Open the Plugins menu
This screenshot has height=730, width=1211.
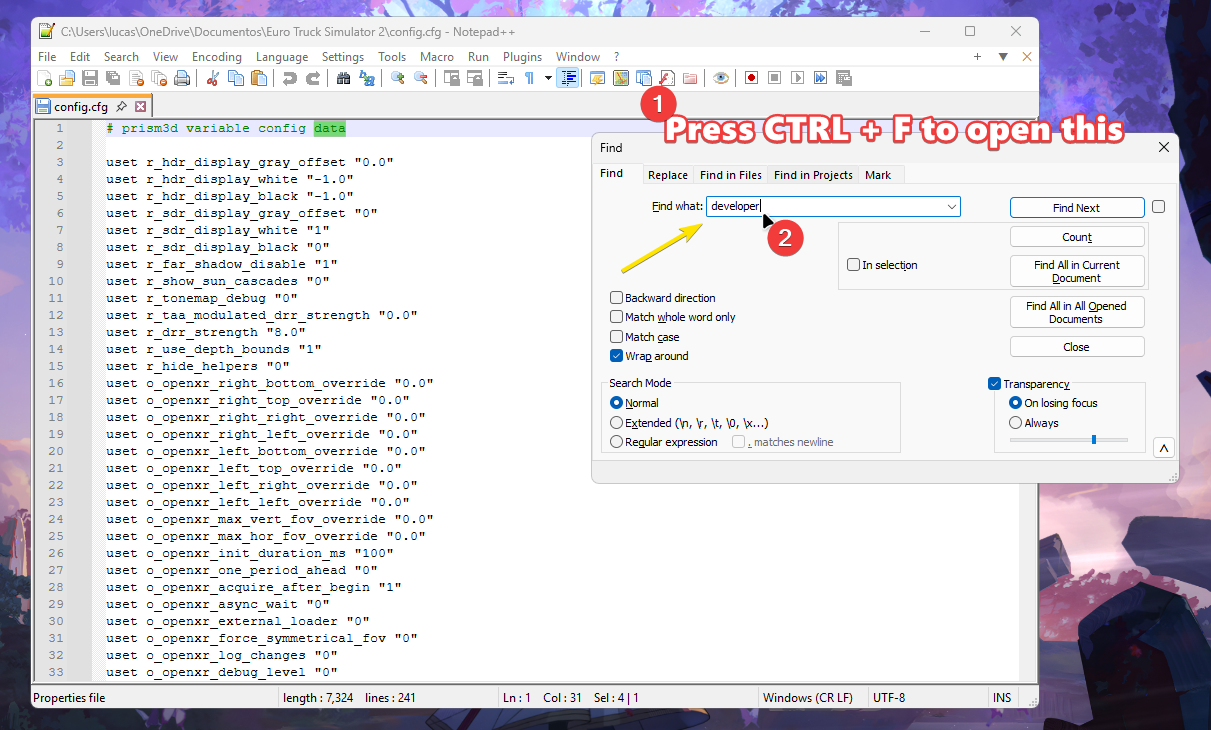pos(522,57)
